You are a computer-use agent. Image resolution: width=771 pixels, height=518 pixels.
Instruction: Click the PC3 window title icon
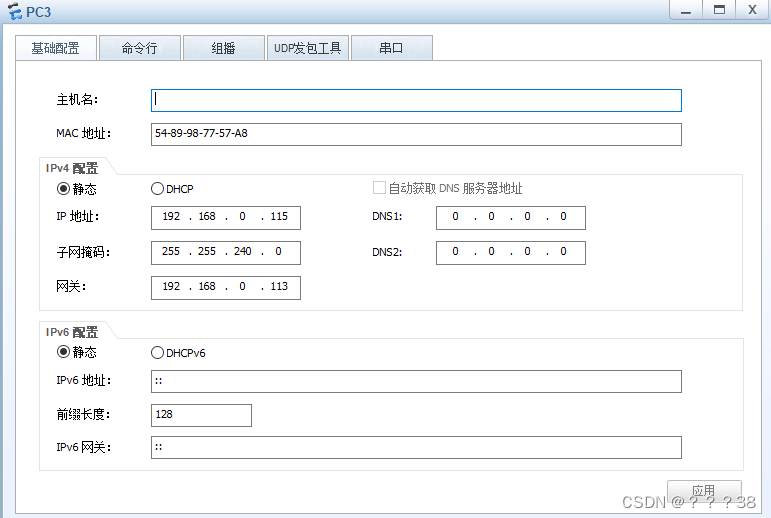(x=15, y=11)
